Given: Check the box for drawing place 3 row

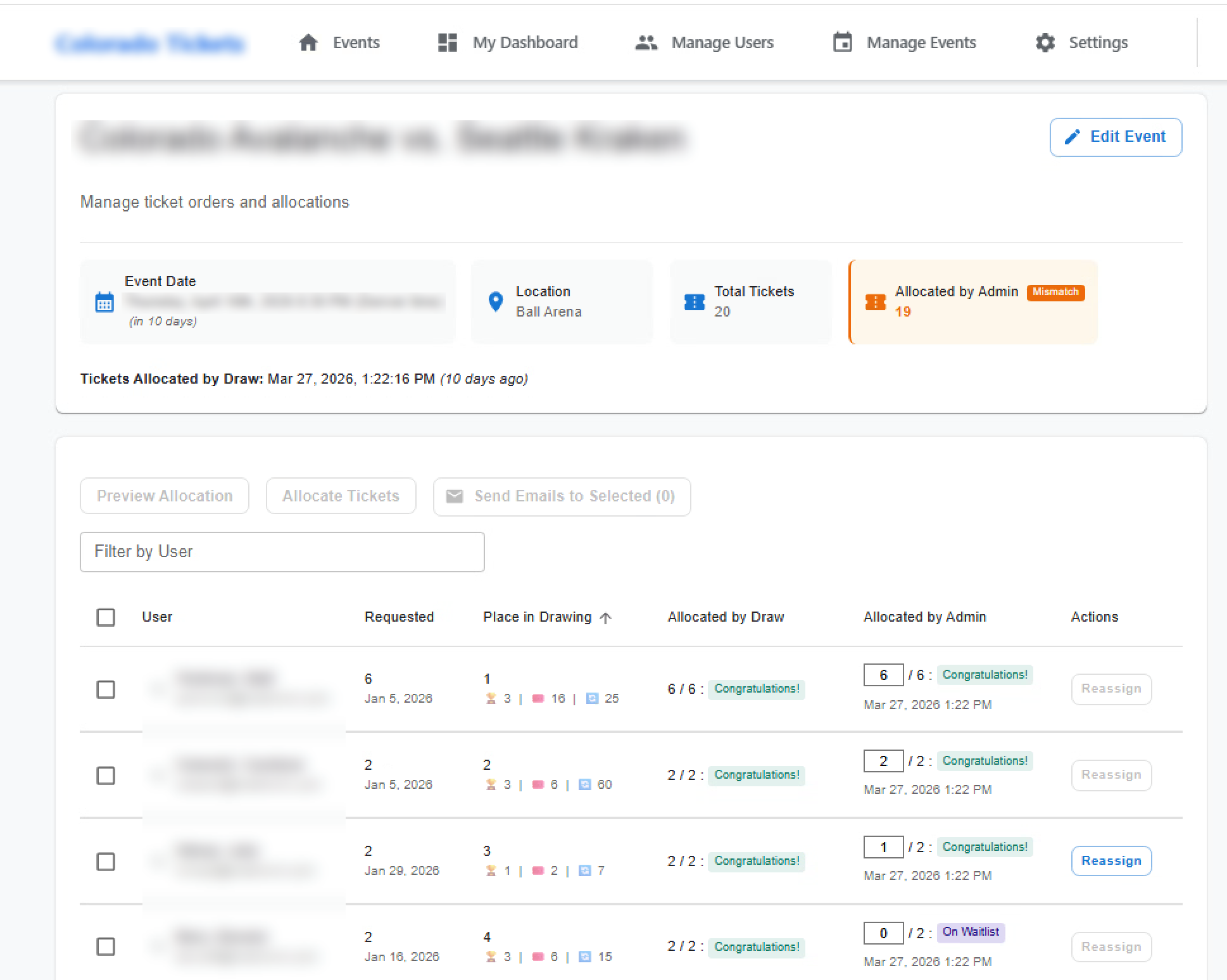Looking at the screenshot, I should (x=106, y=862).
